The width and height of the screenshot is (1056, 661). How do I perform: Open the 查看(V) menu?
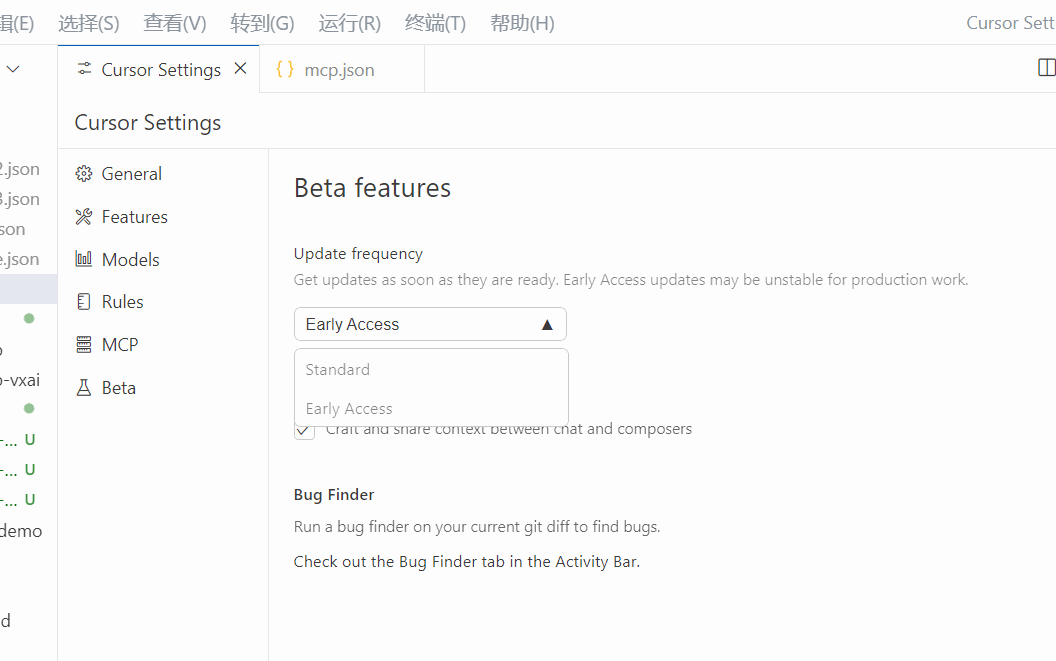pos(175,23)
